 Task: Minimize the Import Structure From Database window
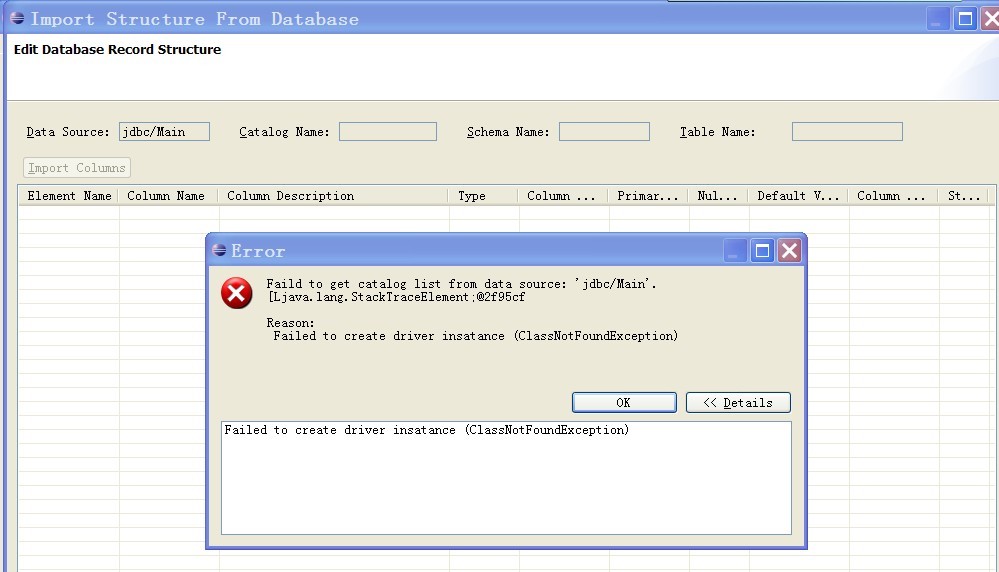click(x=938, y=18)
